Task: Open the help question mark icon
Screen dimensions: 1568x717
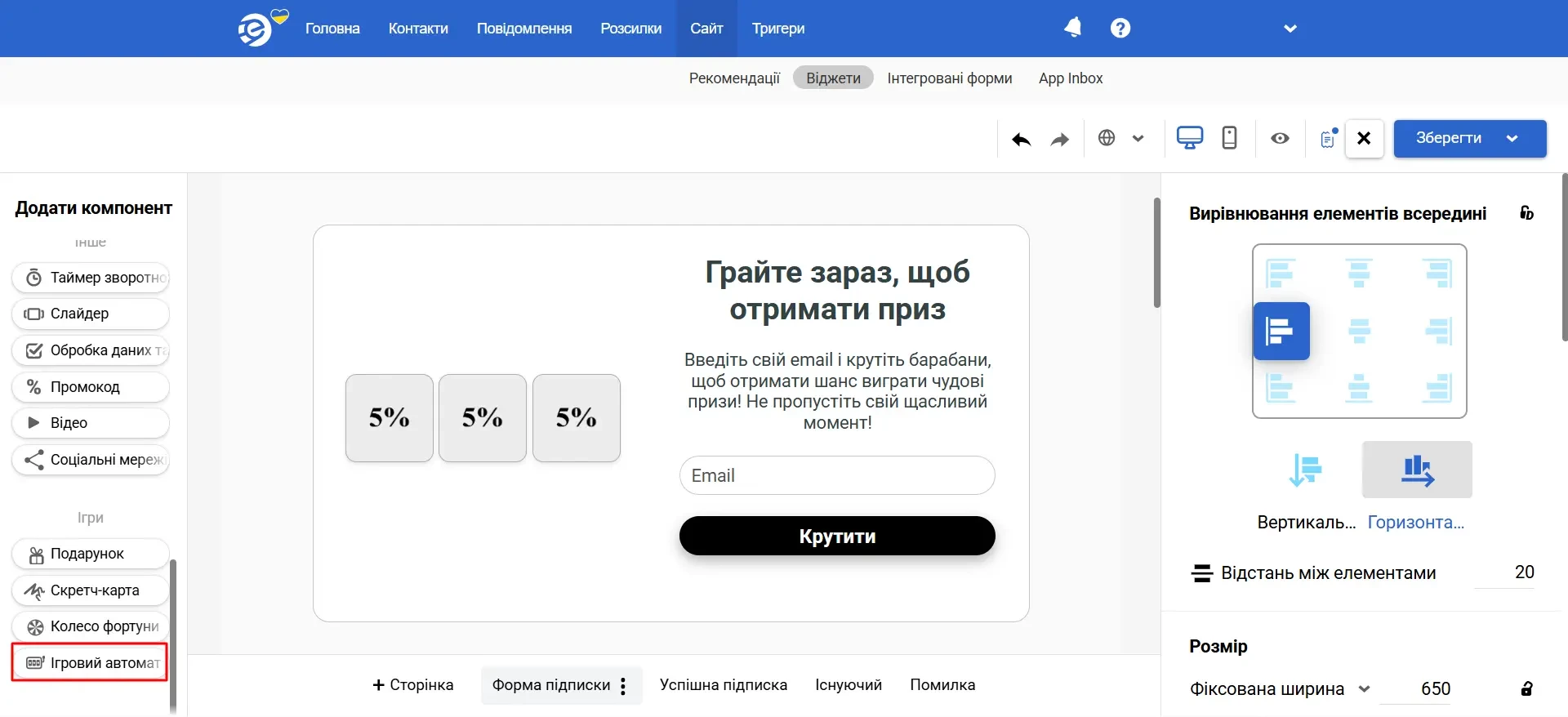Action: click(1120, 28)
